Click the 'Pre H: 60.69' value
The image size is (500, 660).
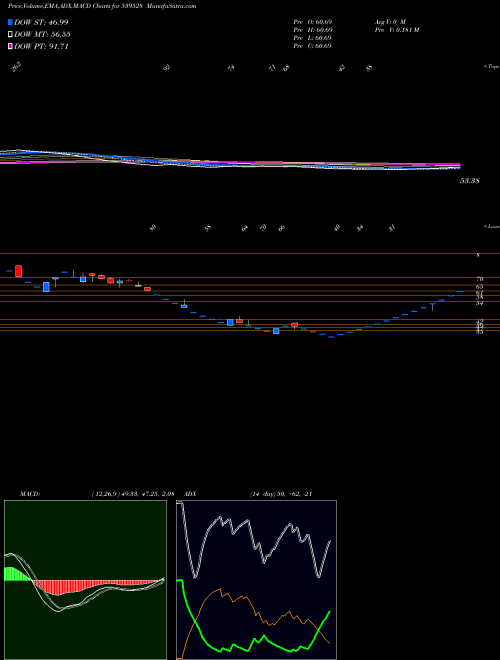pos(313,30)
